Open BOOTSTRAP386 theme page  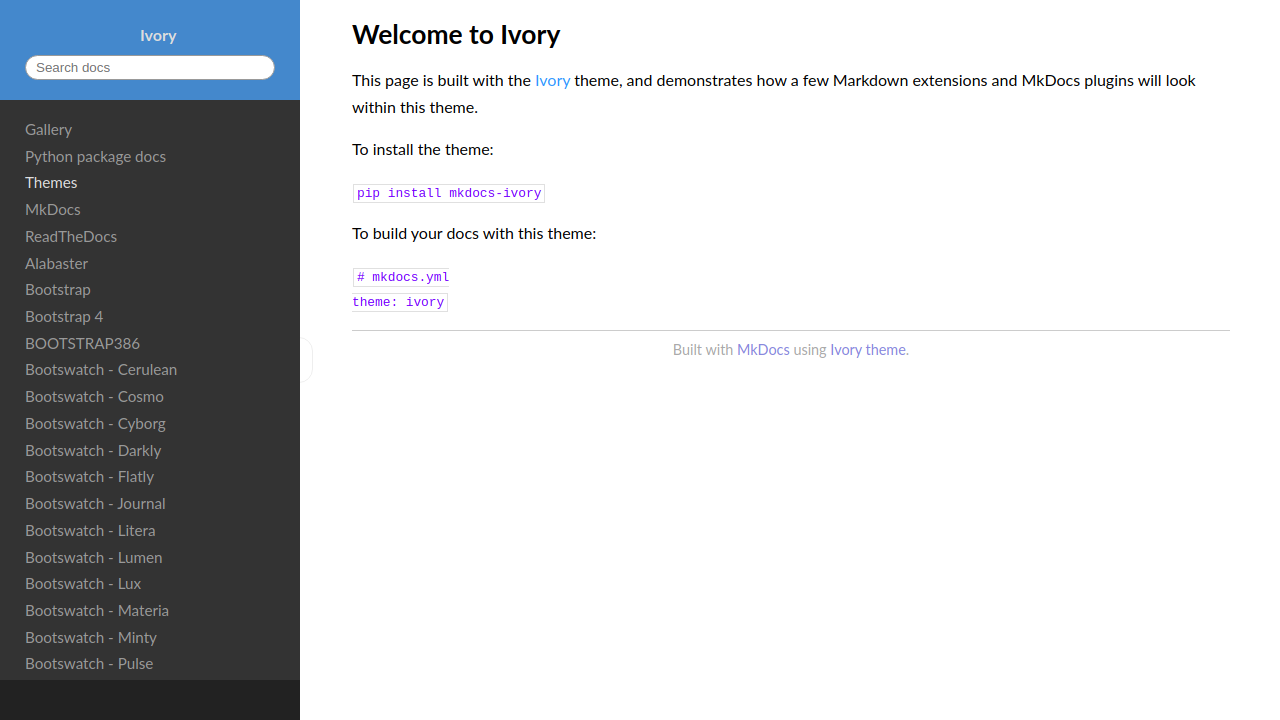pos(82,343)
